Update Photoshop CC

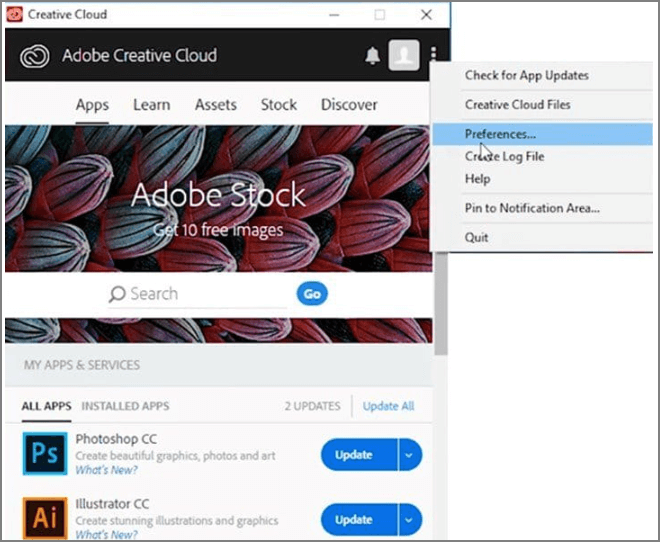[x=355, y=455]
